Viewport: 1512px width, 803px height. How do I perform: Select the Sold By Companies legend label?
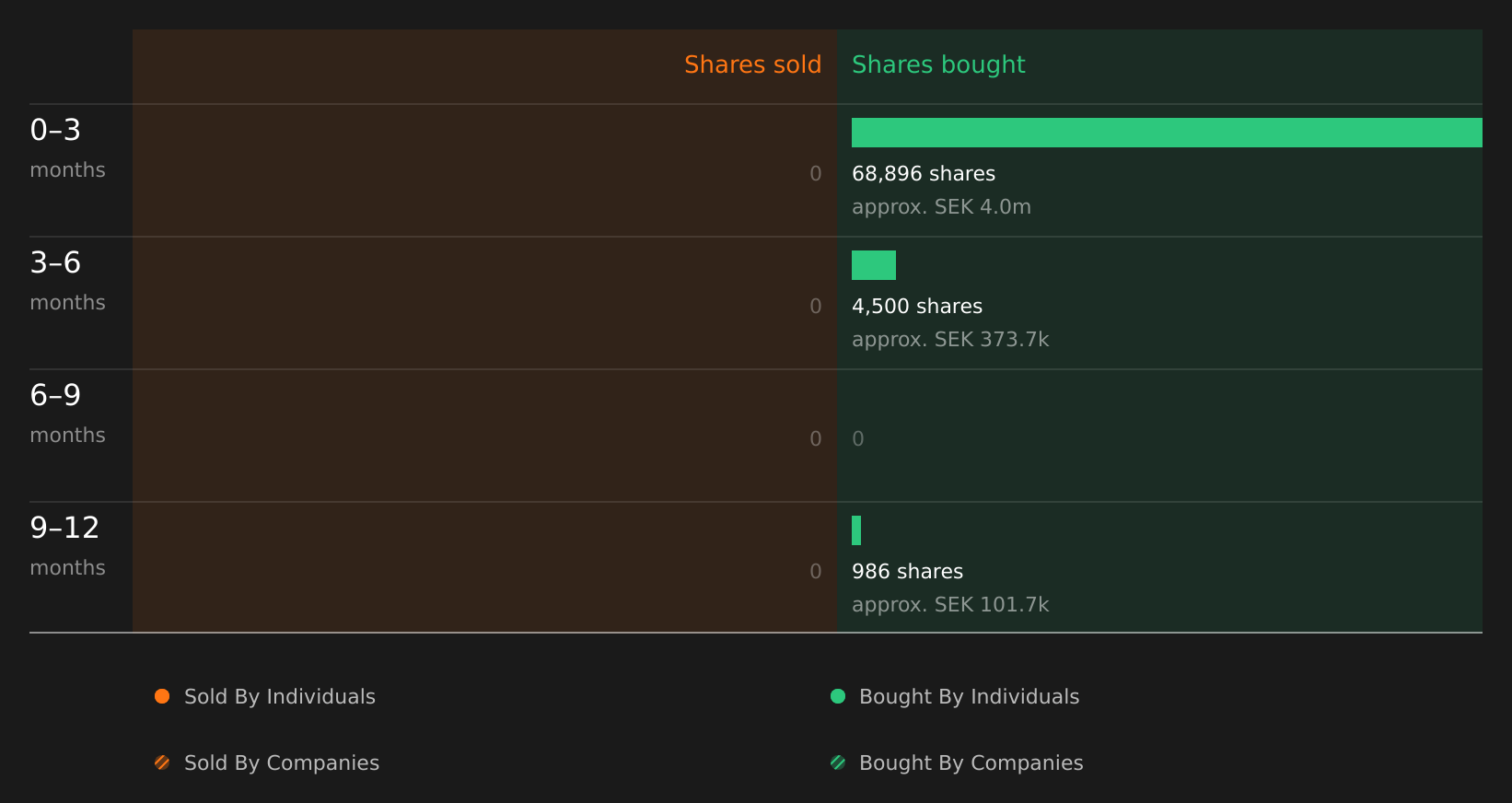282,763
